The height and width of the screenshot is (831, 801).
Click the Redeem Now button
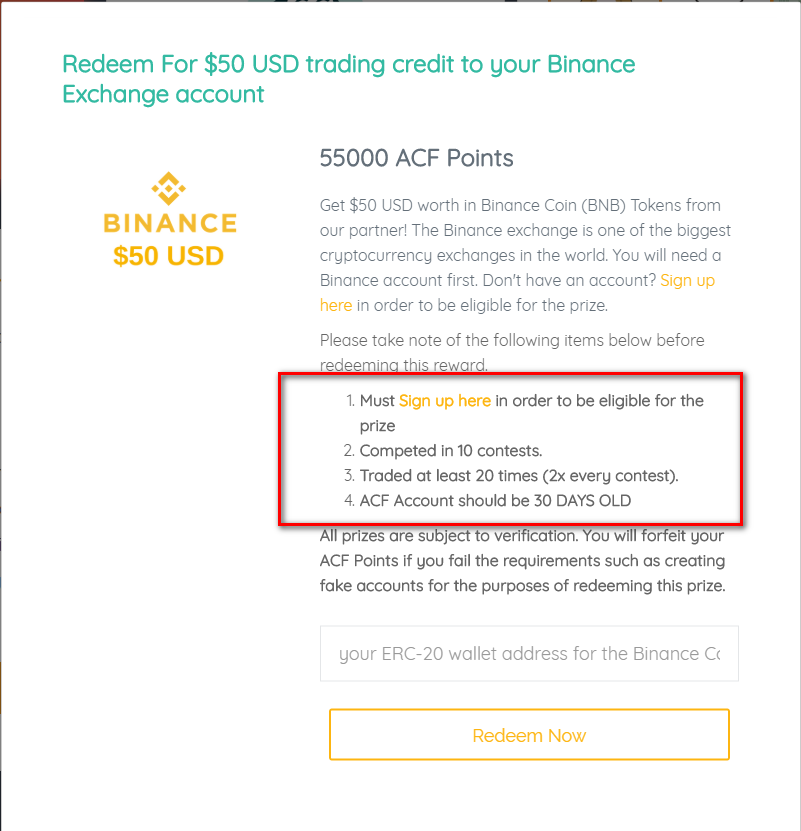click(x=529, y=735)
